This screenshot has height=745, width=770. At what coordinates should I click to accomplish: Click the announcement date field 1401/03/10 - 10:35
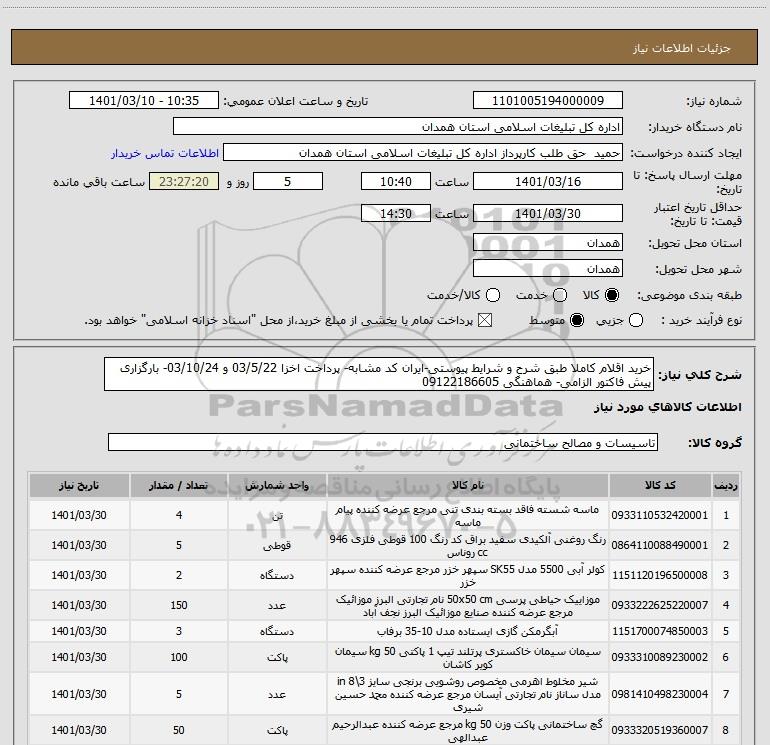[144, 100]
